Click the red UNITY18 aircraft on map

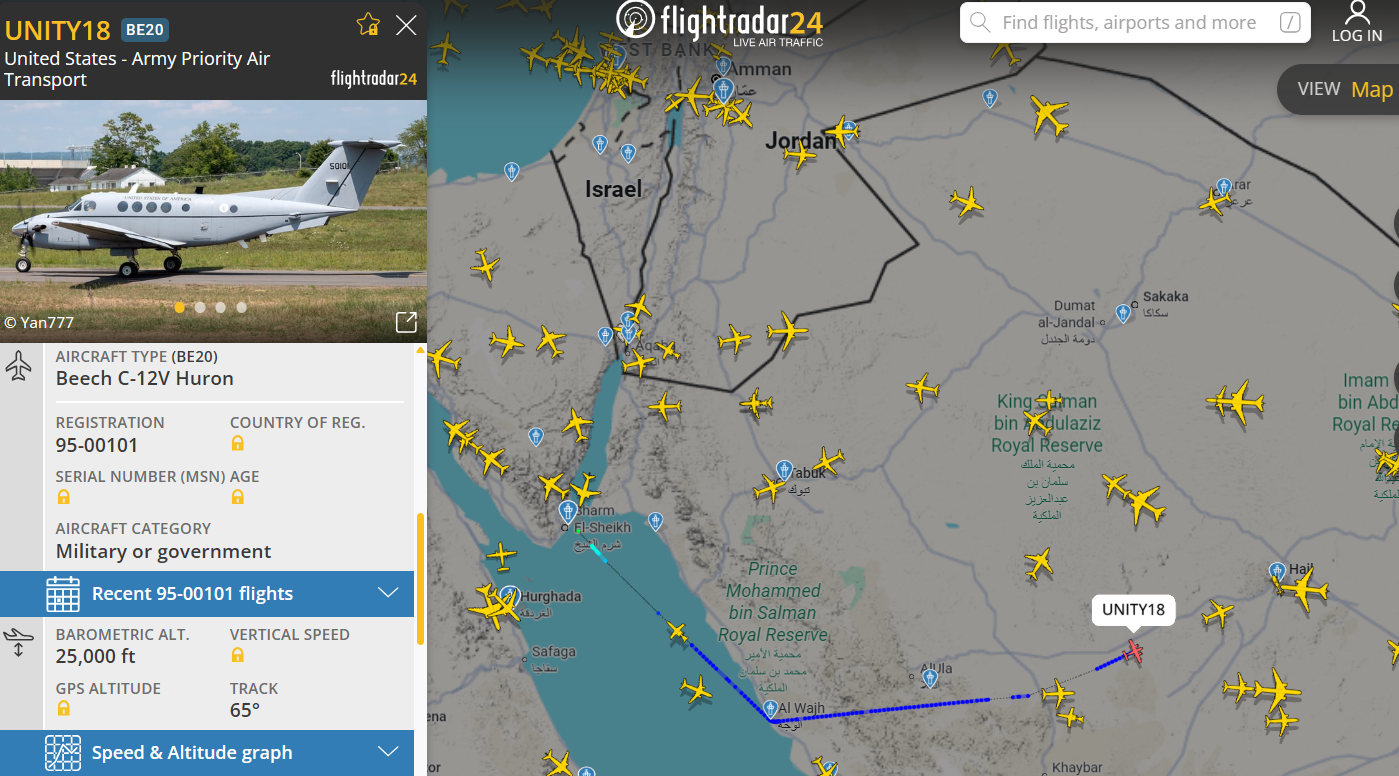point(1133,652)
